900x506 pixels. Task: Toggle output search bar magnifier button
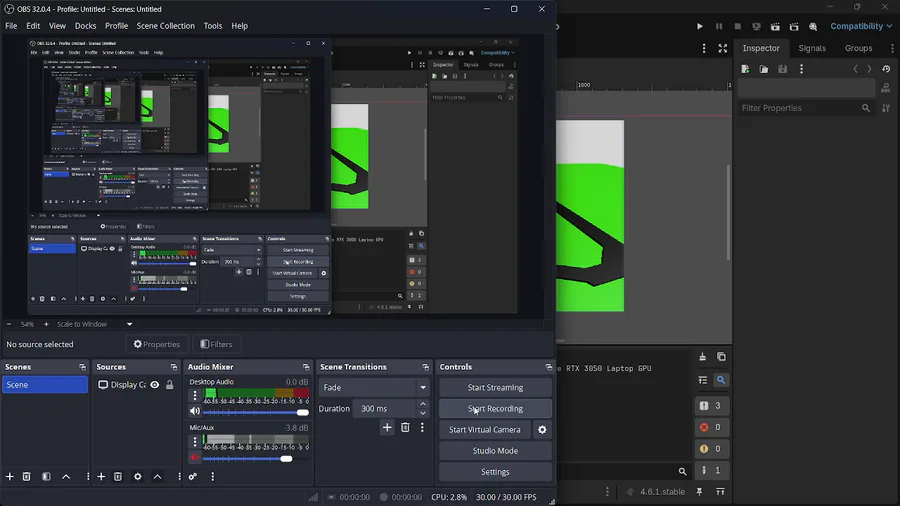coord(721,380)
